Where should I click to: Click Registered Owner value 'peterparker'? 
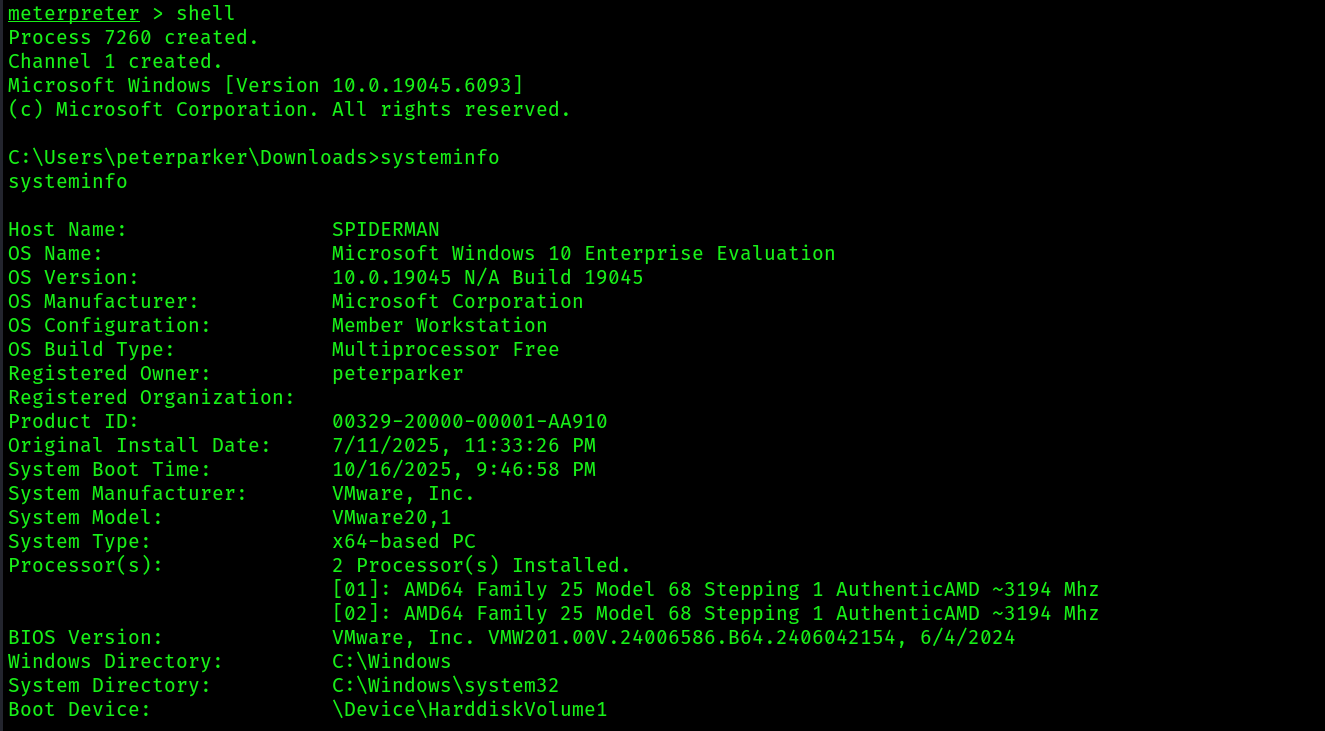398,374
